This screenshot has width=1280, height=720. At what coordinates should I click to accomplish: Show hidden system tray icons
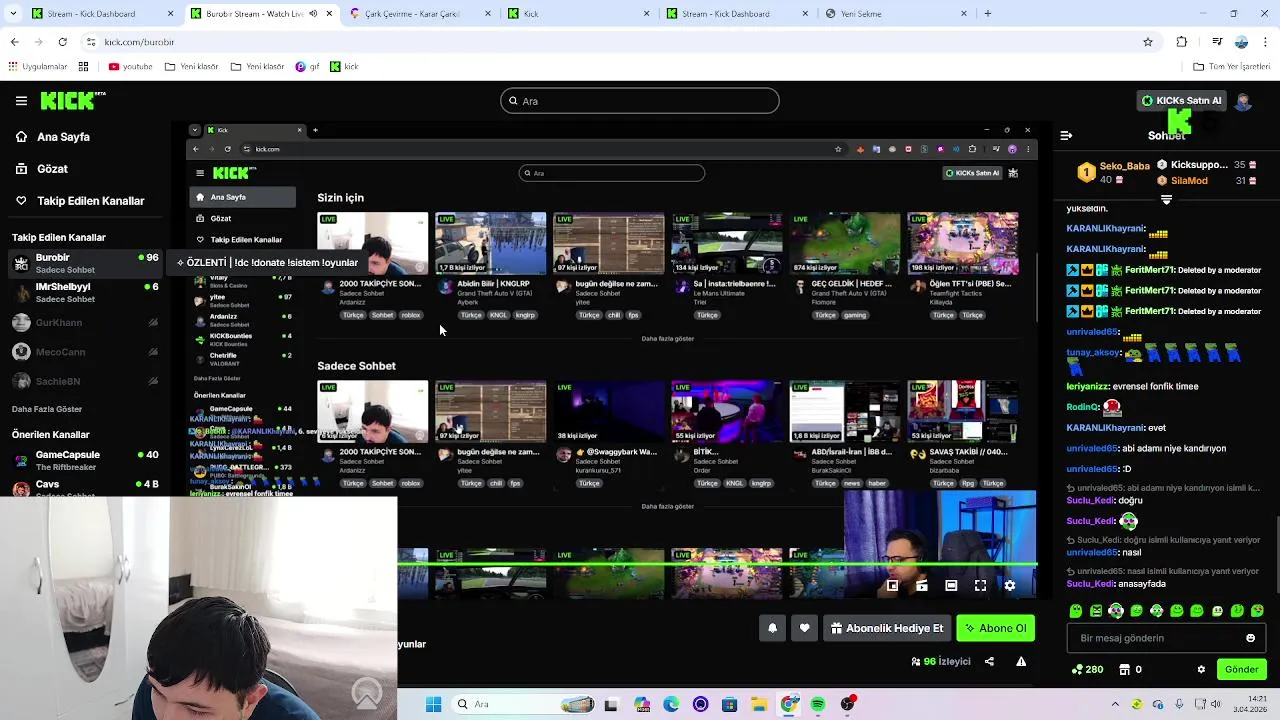1115,704
